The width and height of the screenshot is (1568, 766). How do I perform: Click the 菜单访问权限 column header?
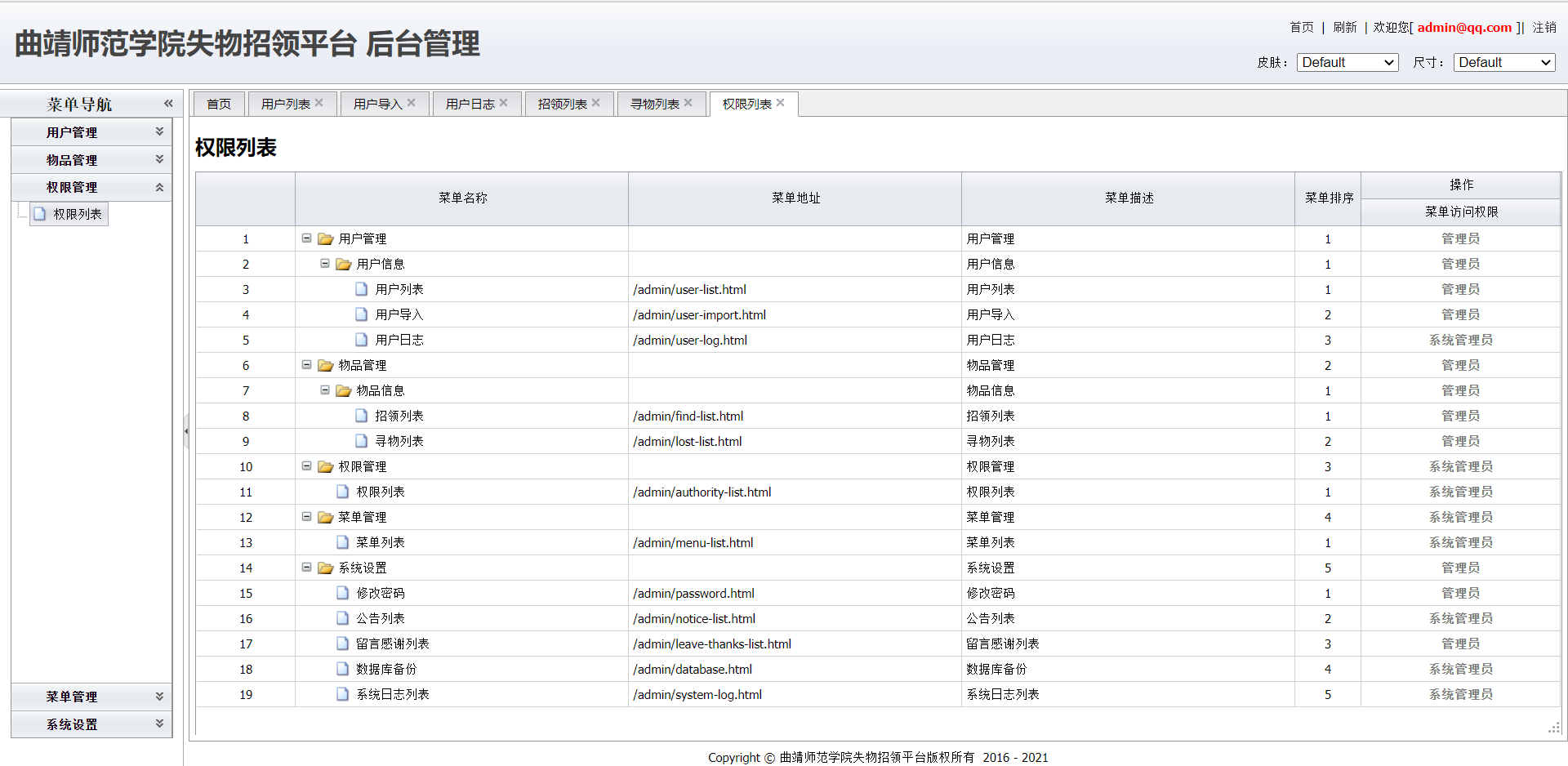point(1461,212)
